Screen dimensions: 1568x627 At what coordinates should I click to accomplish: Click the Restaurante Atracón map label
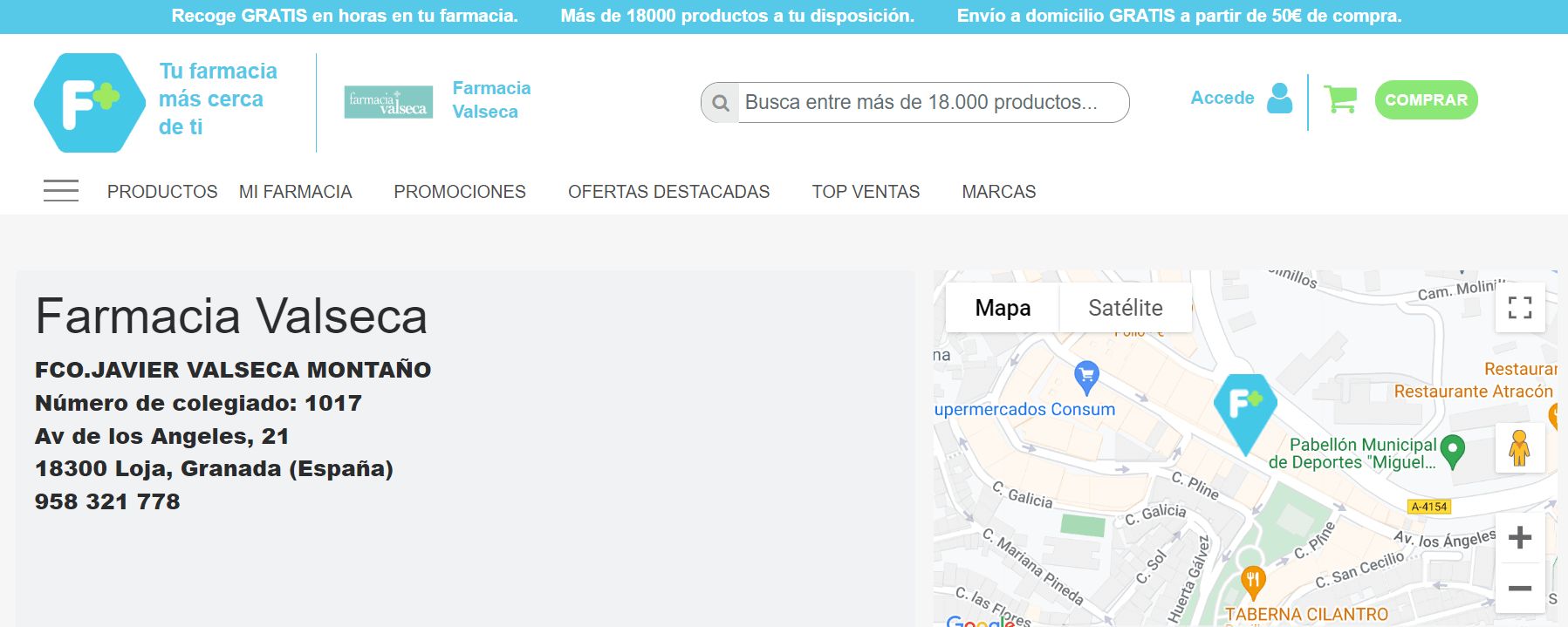click(1474, 392)
